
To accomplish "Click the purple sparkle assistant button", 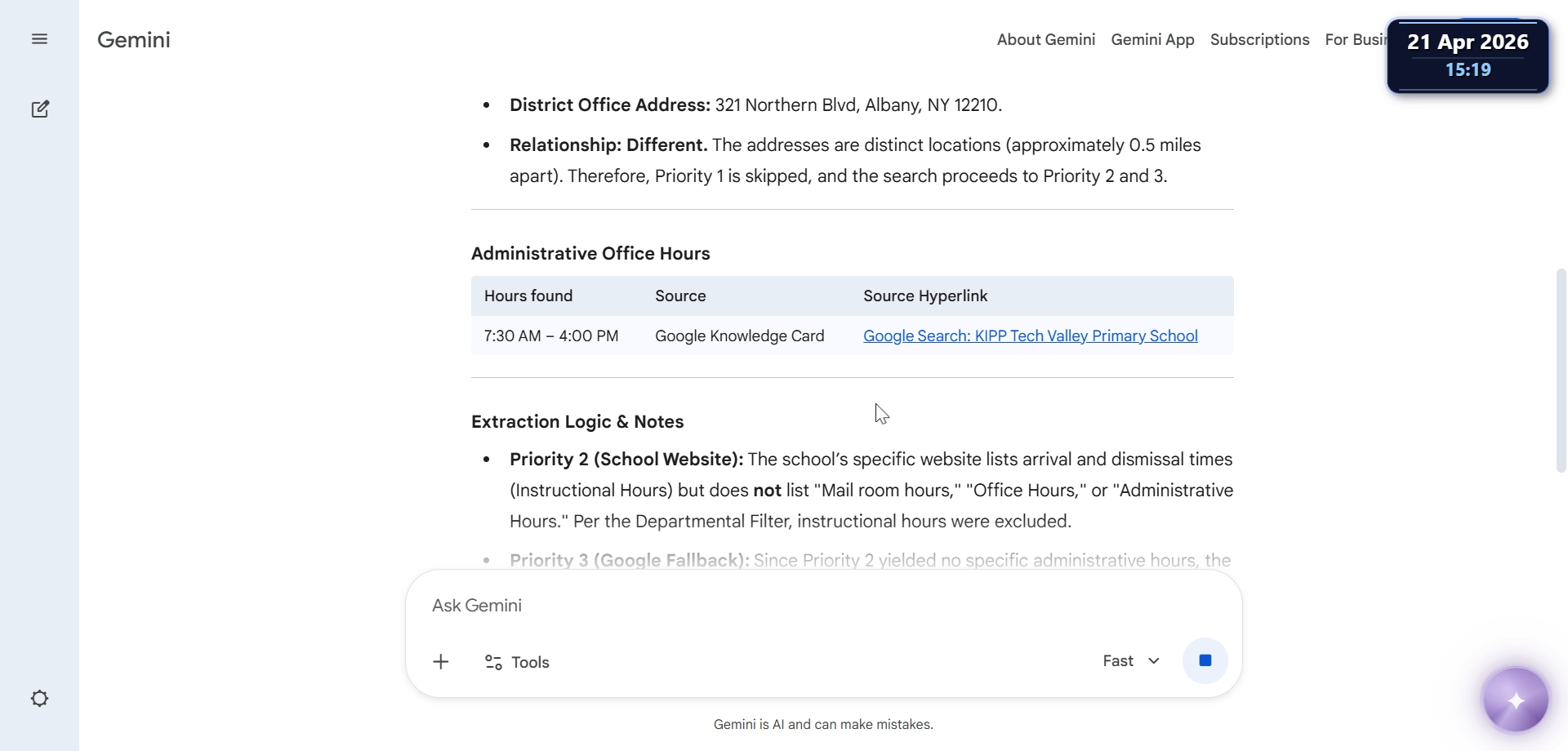I will tap(1516, 700).
